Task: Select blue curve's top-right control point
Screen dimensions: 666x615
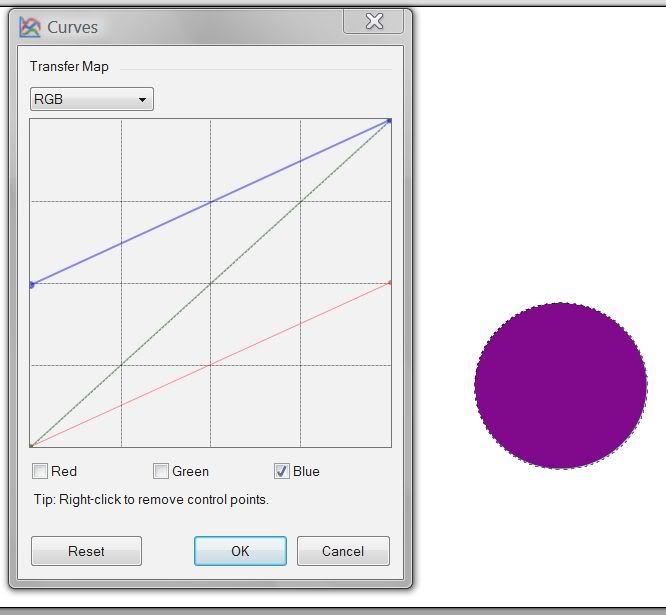Action: [x=389, y=121]
